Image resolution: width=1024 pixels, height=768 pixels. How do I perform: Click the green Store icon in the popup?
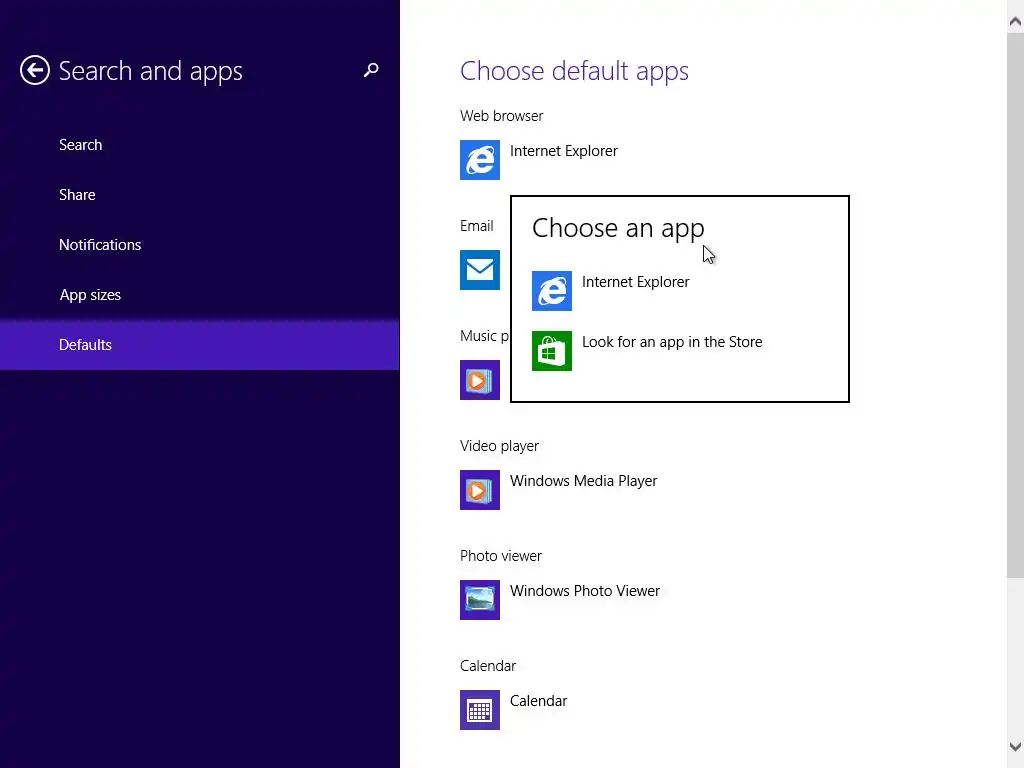pyautogui.click(x=552, y=351)
